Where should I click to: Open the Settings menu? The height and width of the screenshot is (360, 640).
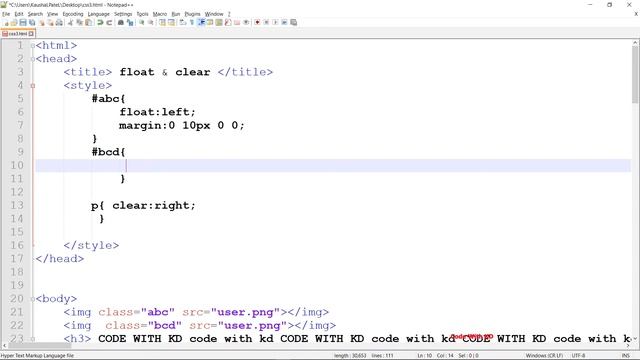pos(123,14)
